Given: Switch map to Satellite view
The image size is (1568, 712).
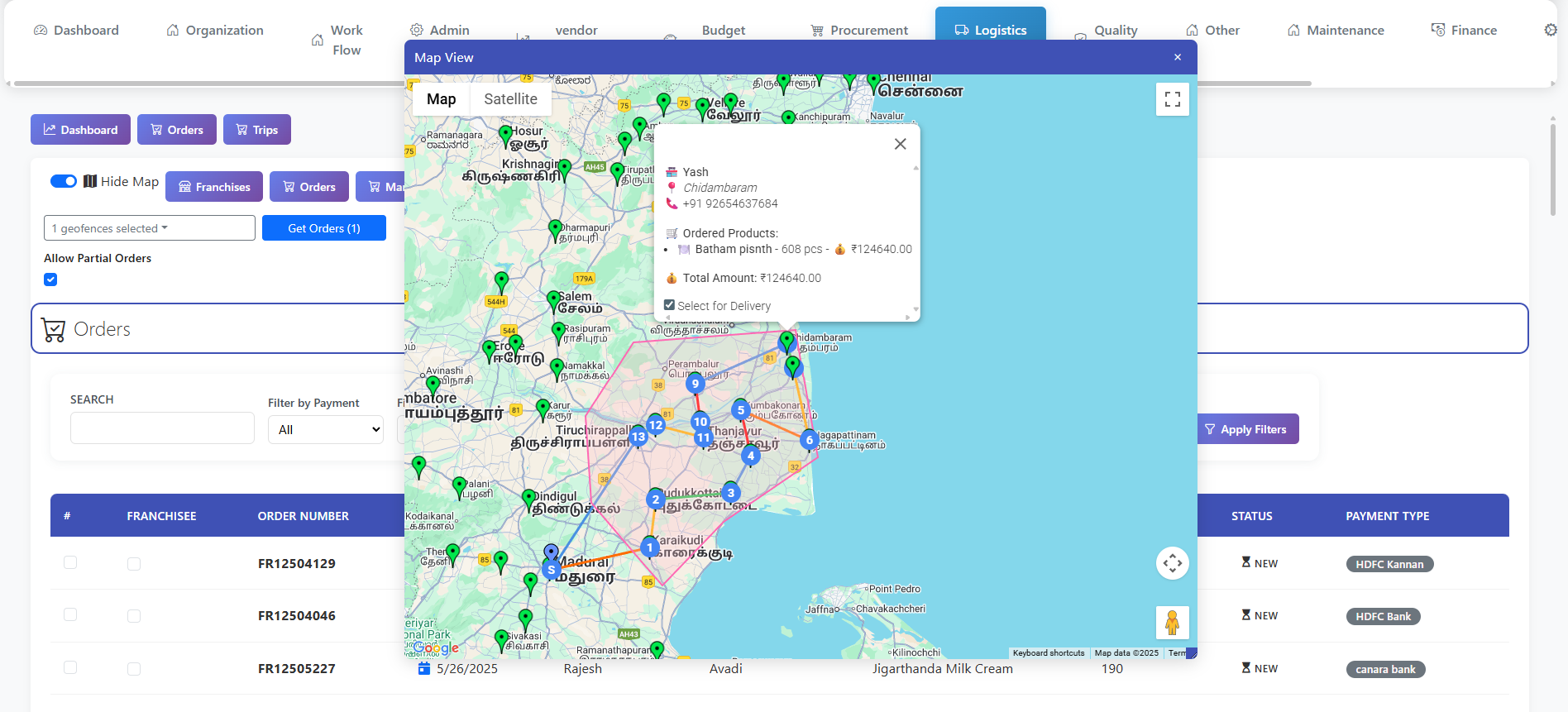Looking at the screenshot, I should [x=510, y=99].
